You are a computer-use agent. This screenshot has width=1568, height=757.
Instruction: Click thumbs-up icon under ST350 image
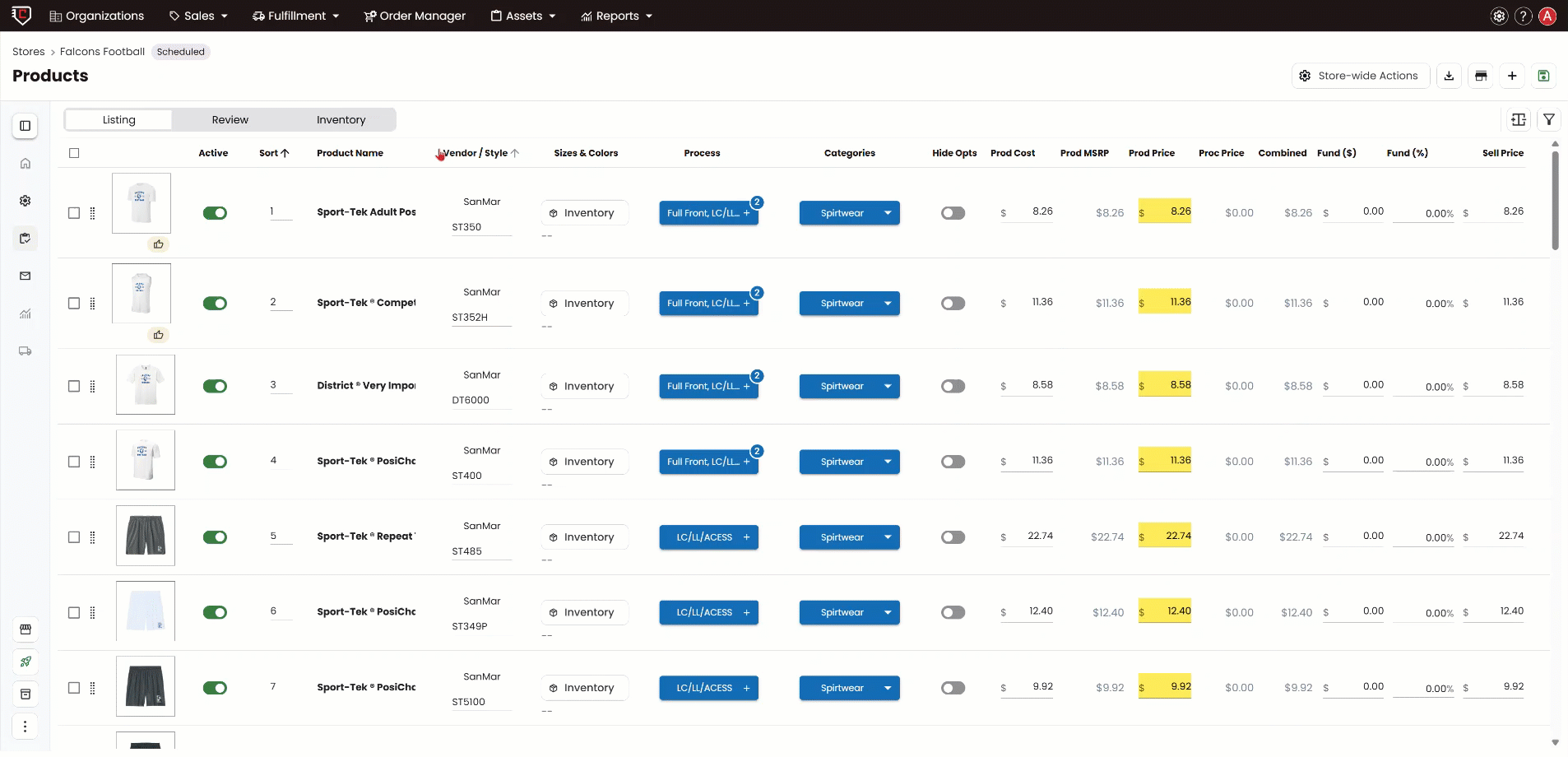pos(158,244)
